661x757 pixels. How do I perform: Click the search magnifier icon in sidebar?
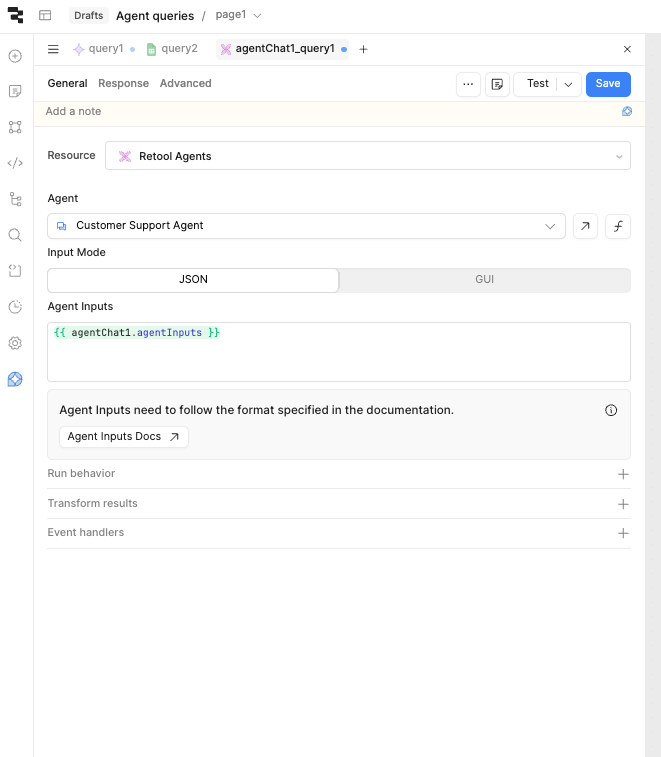tap(15, 235)
